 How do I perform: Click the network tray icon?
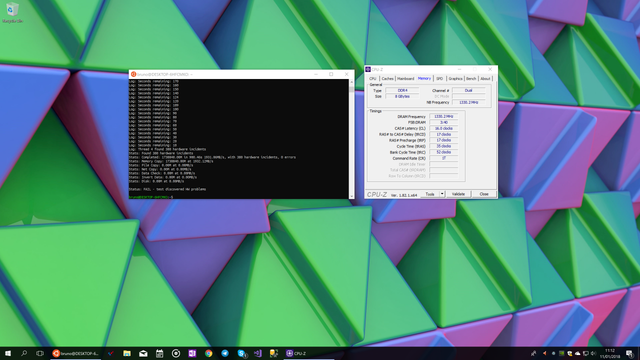586,353
